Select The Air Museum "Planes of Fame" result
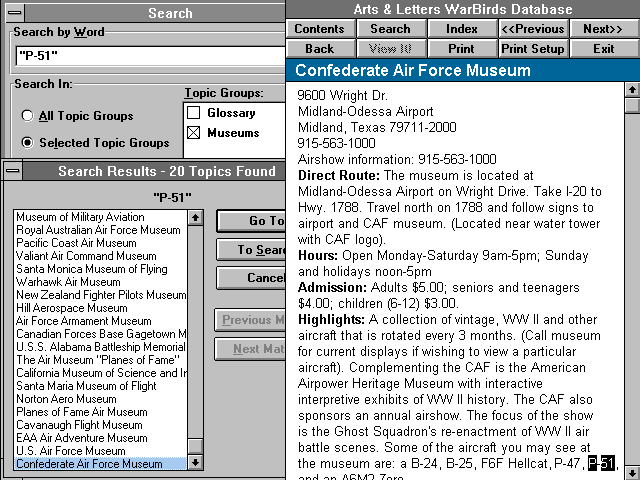 pyautogui.click(x=98, y=360)
